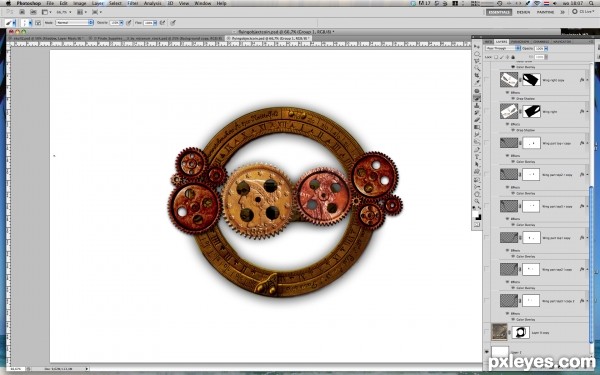
Task: Open the Arrange Documents dropdown
Action: tap(82, 12)
